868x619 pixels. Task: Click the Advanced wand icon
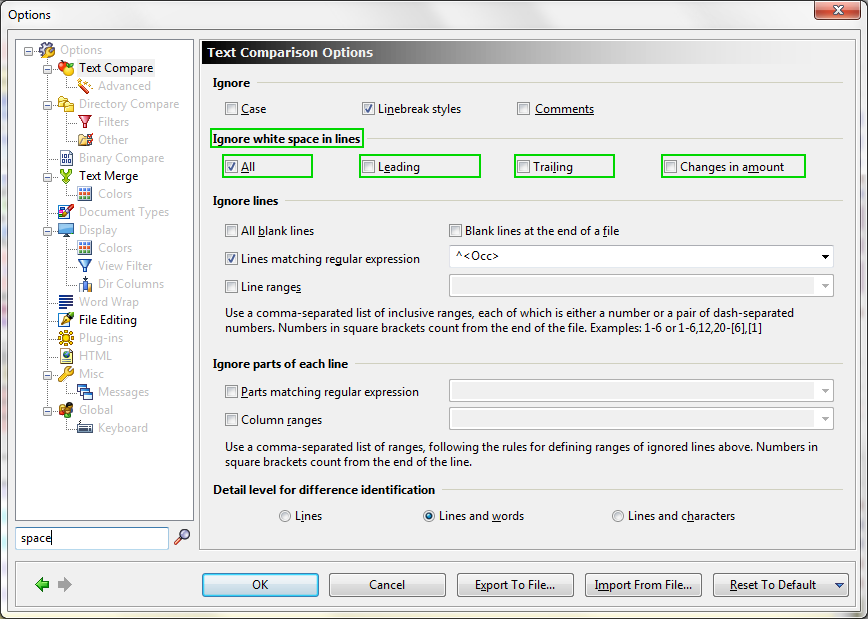[85, 86]
